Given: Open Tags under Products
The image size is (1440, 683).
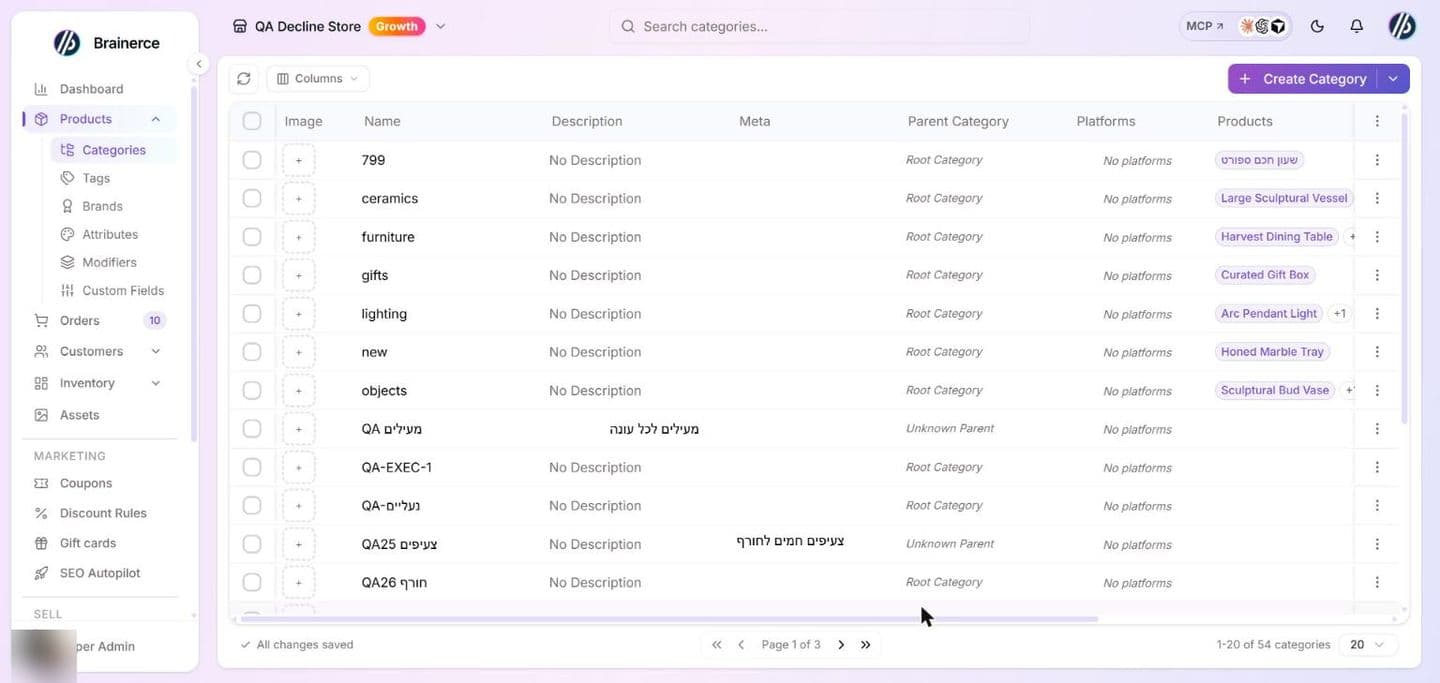Looking at the screenshot, I should (x=96, y=178).
